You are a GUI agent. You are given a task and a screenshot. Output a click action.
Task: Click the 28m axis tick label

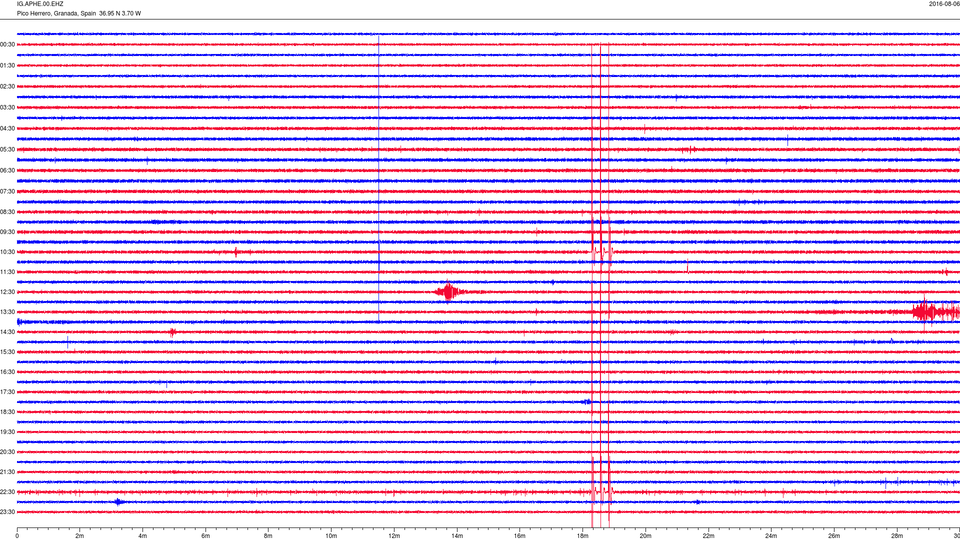point(897,536)
